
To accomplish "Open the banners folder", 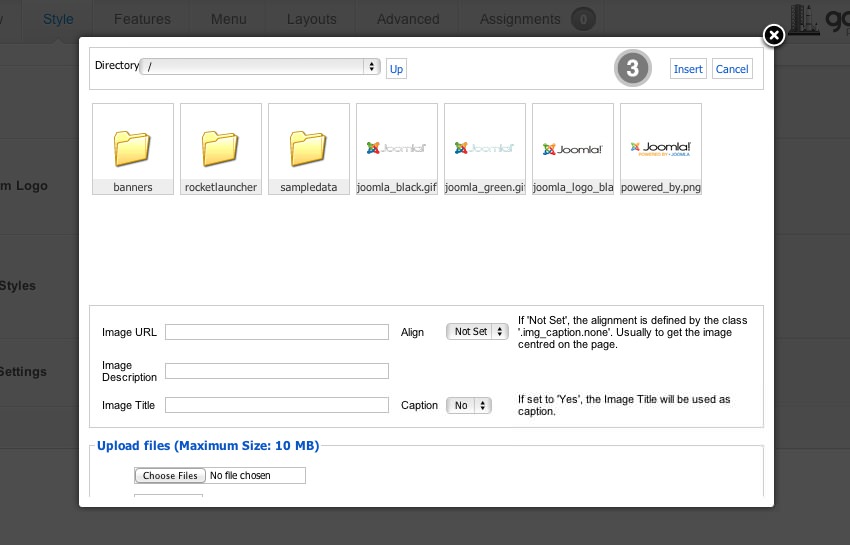I will pos(132,148).
